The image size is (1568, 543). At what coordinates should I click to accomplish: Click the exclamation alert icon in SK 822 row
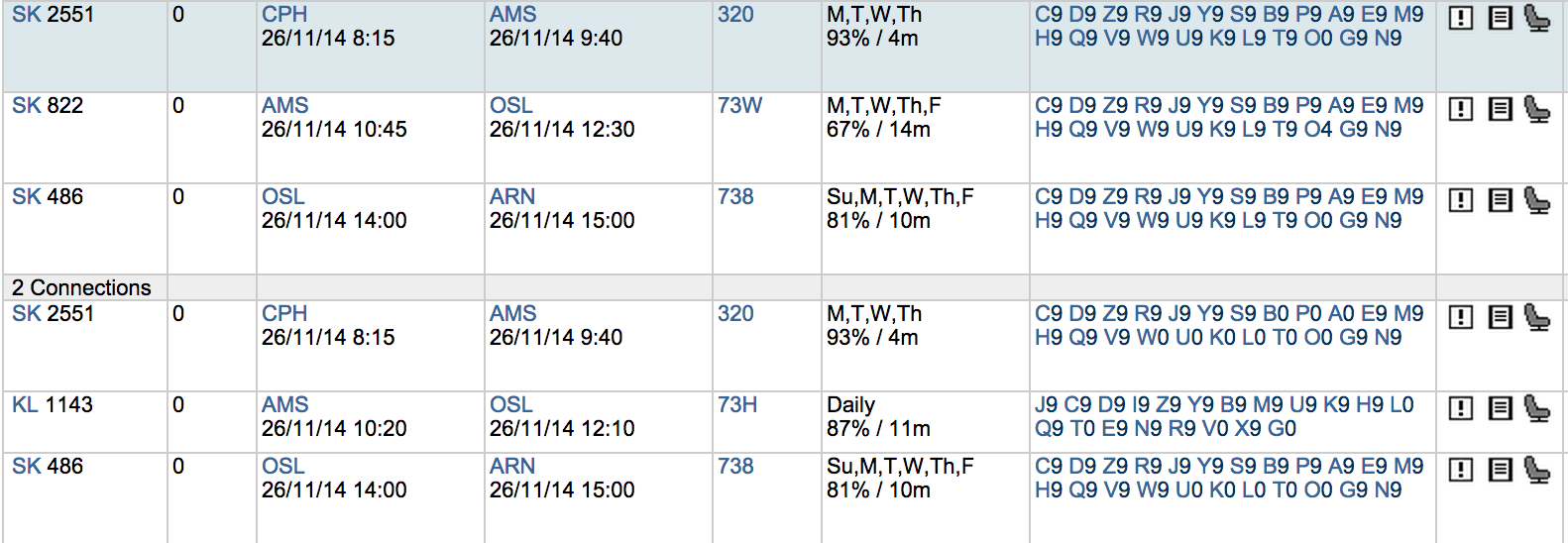(x=1461, y=109)
